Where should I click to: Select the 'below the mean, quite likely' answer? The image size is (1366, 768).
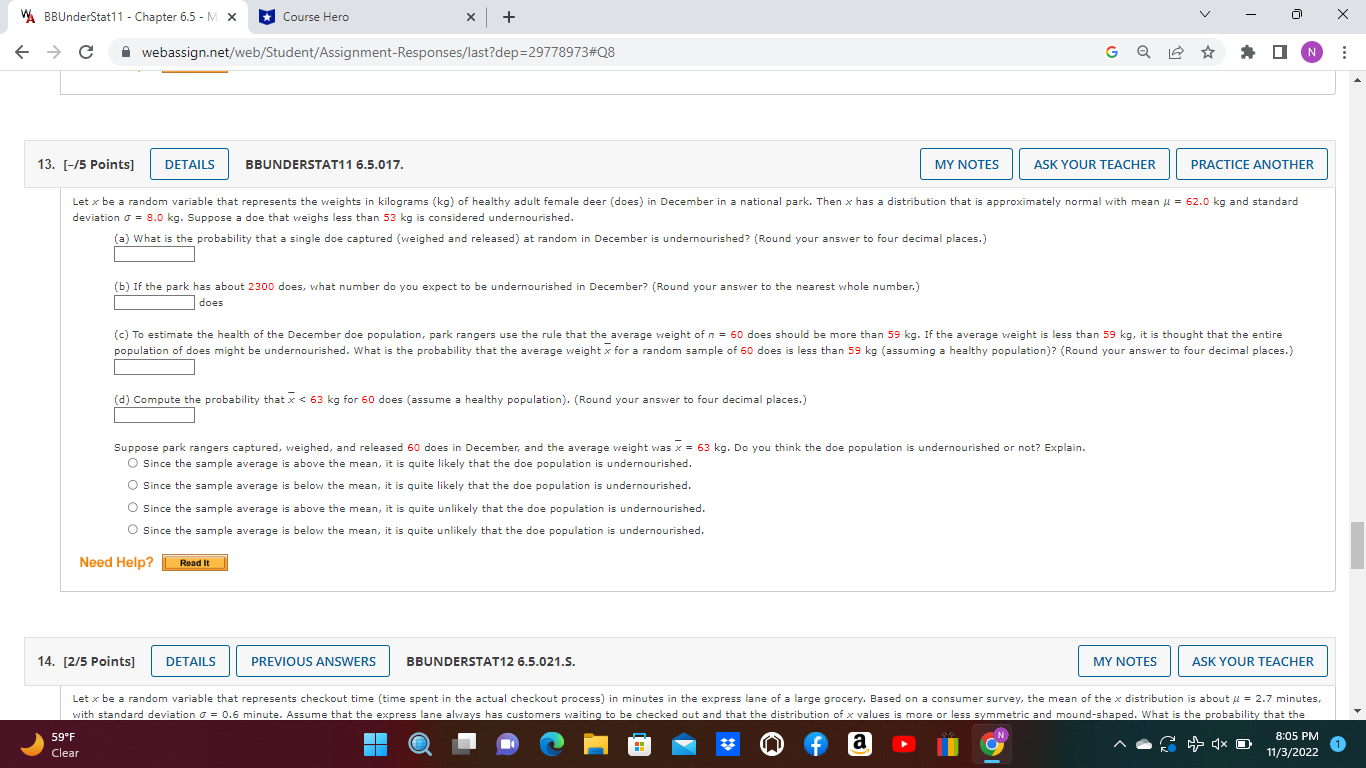(x=132, y=484)
